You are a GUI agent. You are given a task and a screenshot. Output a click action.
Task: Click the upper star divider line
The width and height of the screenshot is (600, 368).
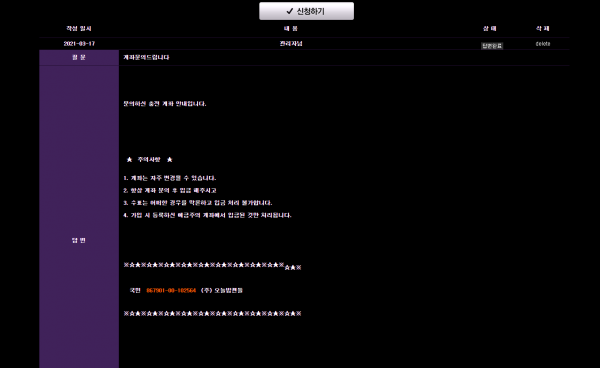pyautogui.click(x=212, y=266)
